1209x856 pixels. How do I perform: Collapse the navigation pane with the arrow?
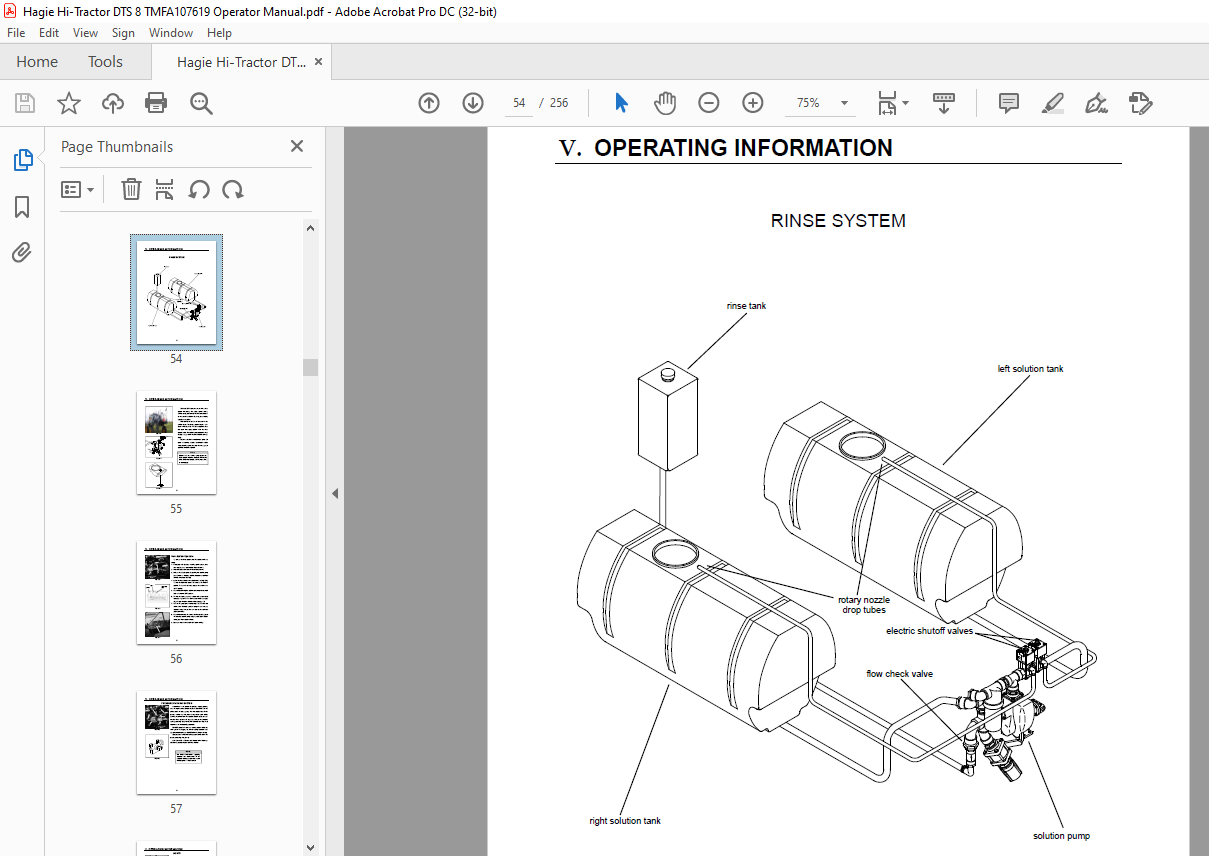(335, 493)
